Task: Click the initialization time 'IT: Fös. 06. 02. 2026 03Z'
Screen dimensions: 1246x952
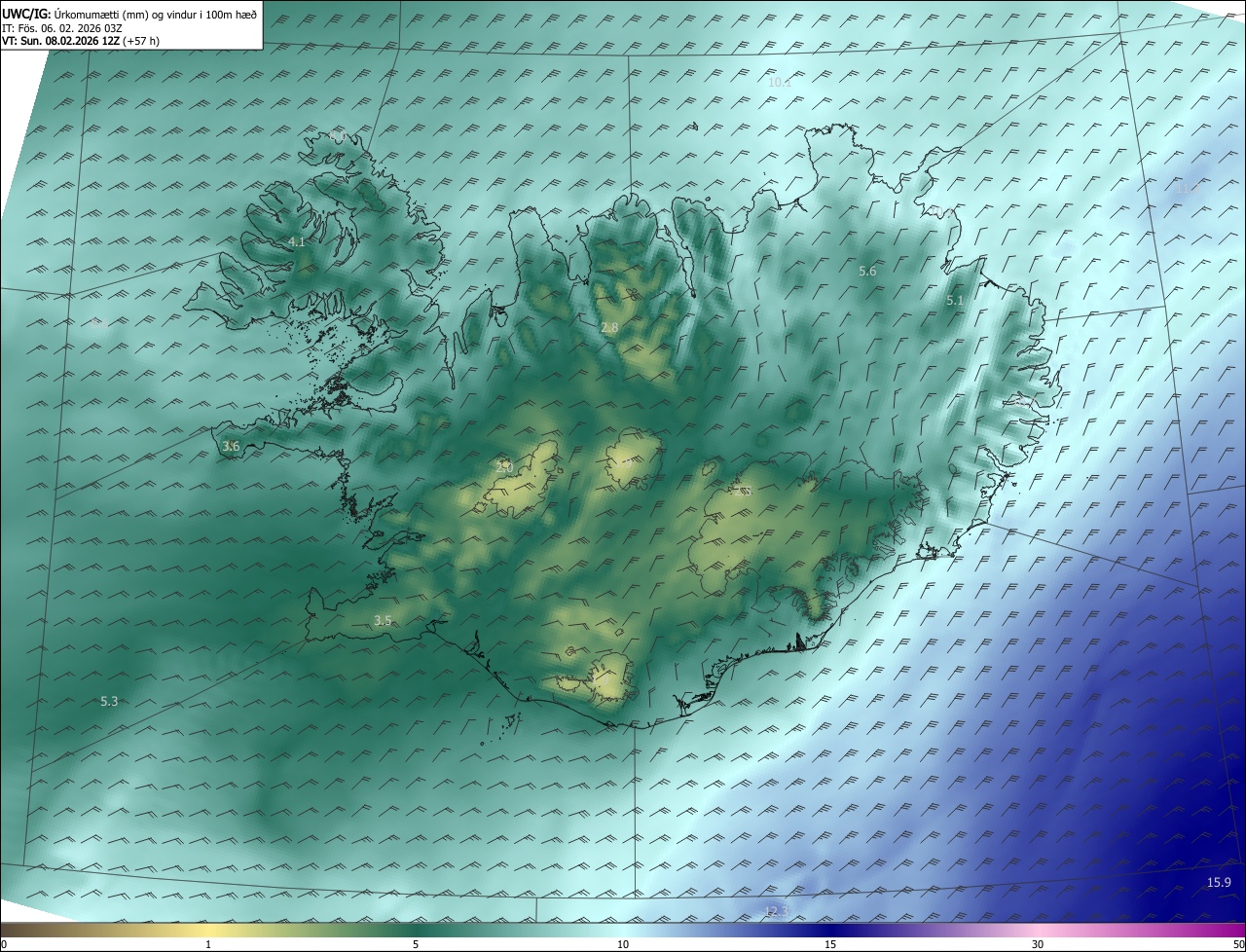Action: [x=62, y=27]
